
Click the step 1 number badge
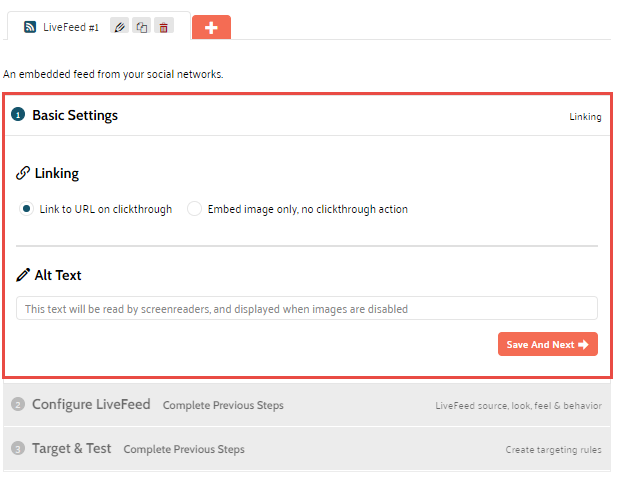18,115
